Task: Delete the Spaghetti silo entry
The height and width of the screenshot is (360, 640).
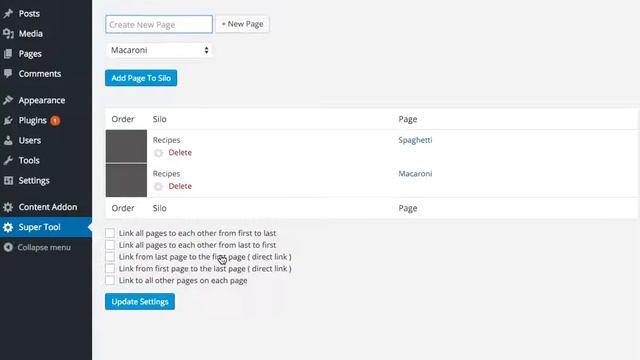Action: click(x=180, y=153)
